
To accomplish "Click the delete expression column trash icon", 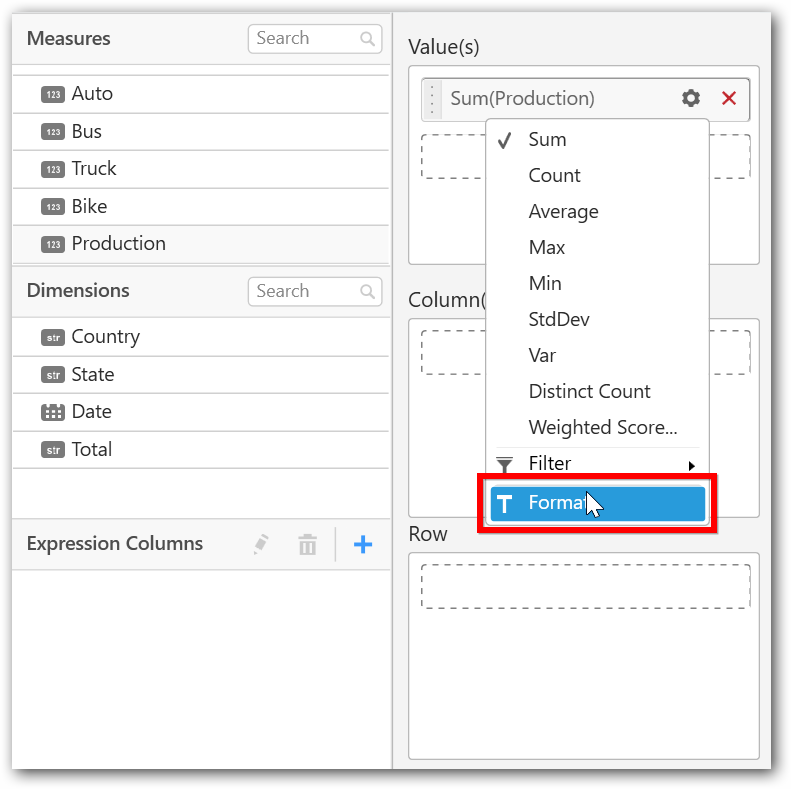I will (307, 545).
